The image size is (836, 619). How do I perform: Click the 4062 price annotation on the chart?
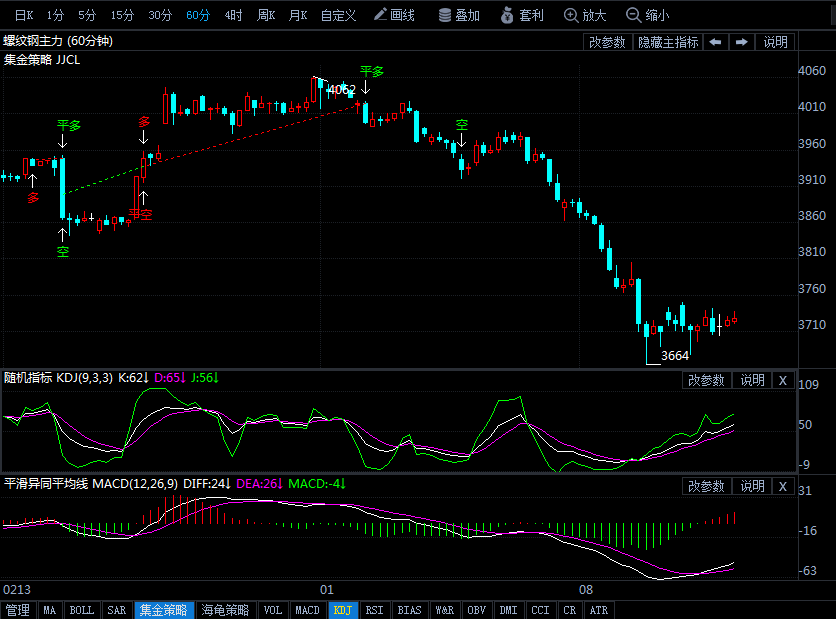pos(341,90)
